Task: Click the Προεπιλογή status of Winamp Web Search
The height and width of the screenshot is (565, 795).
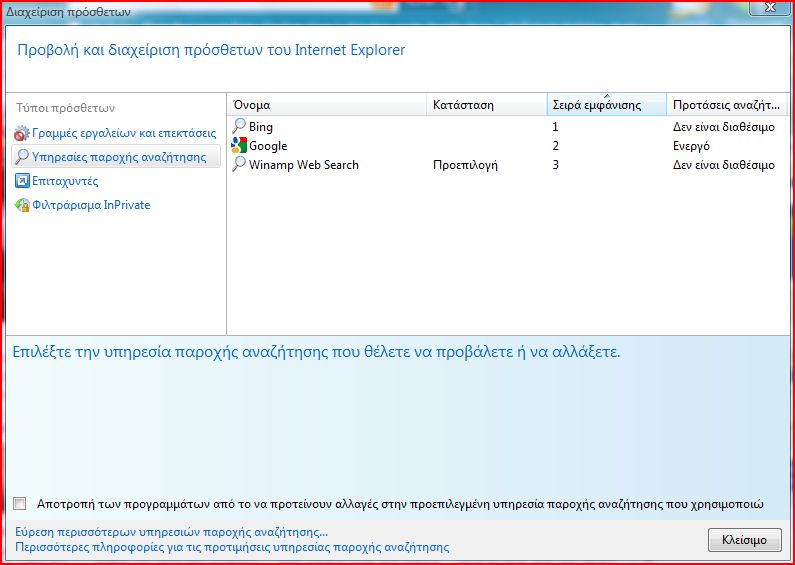Action: (465, 165)
